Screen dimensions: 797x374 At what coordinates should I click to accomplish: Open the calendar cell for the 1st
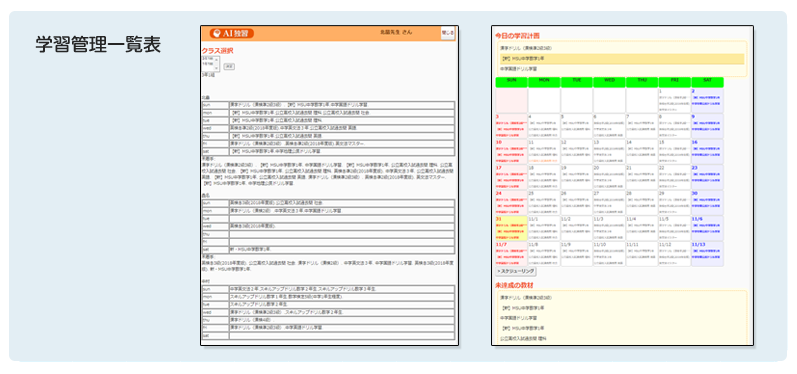(x=675, y=101)
